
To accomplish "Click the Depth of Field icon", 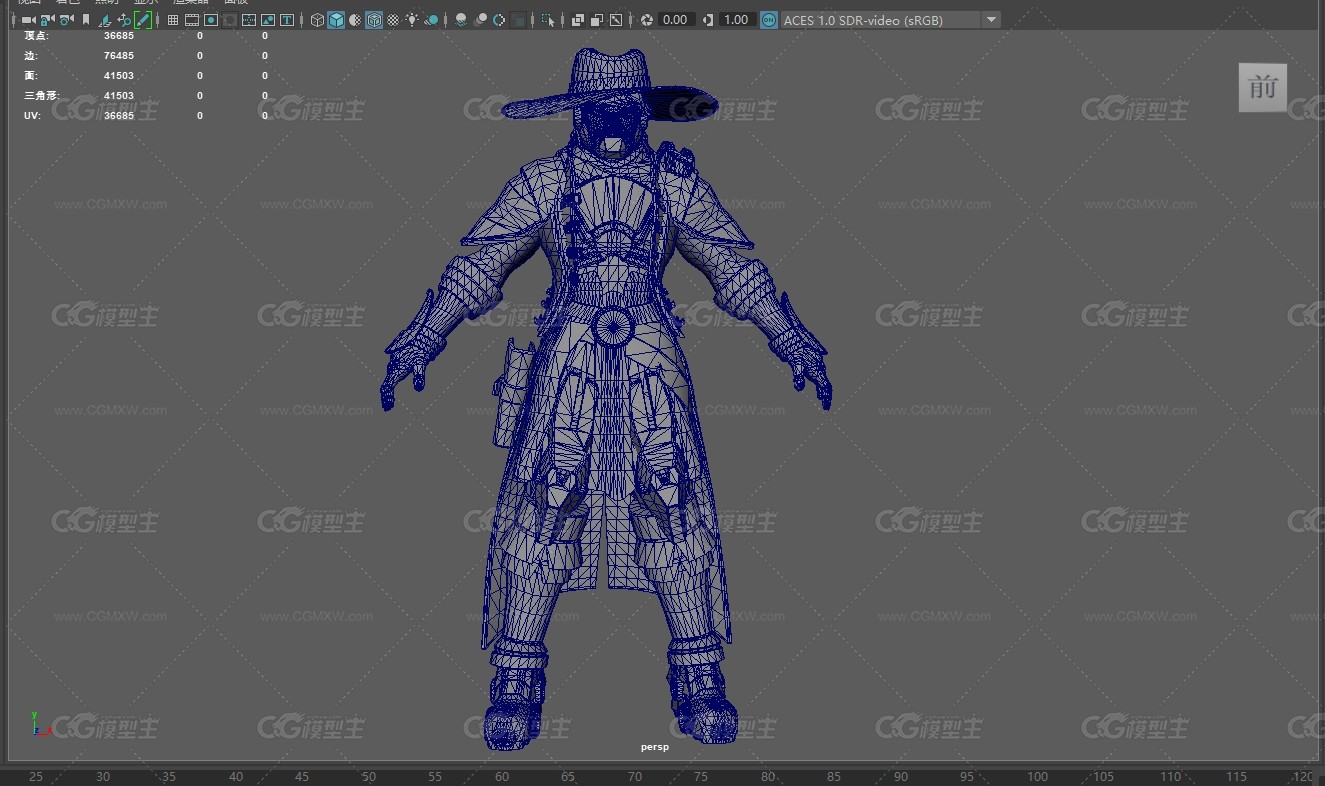I will click(x=519, y=20).
